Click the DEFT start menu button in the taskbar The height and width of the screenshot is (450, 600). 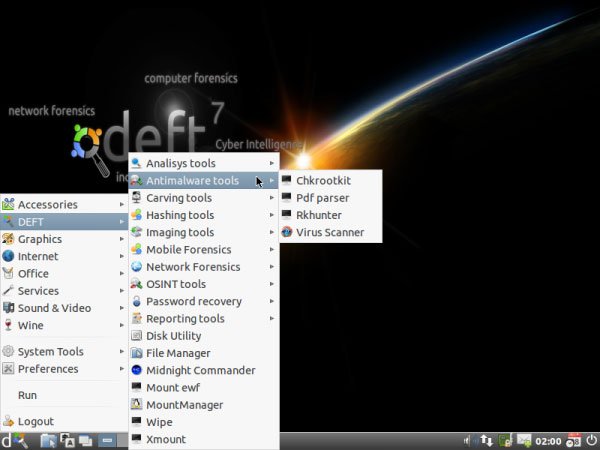(15, 441)
